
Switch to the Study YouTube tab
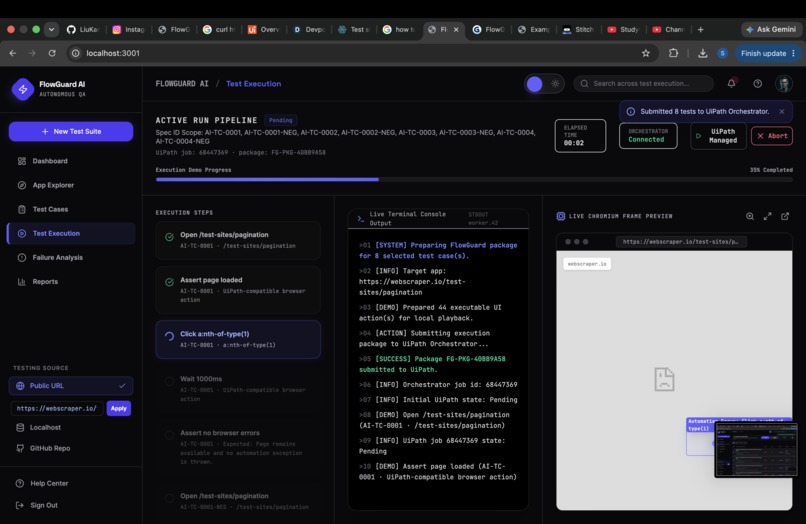coord(623,30)
